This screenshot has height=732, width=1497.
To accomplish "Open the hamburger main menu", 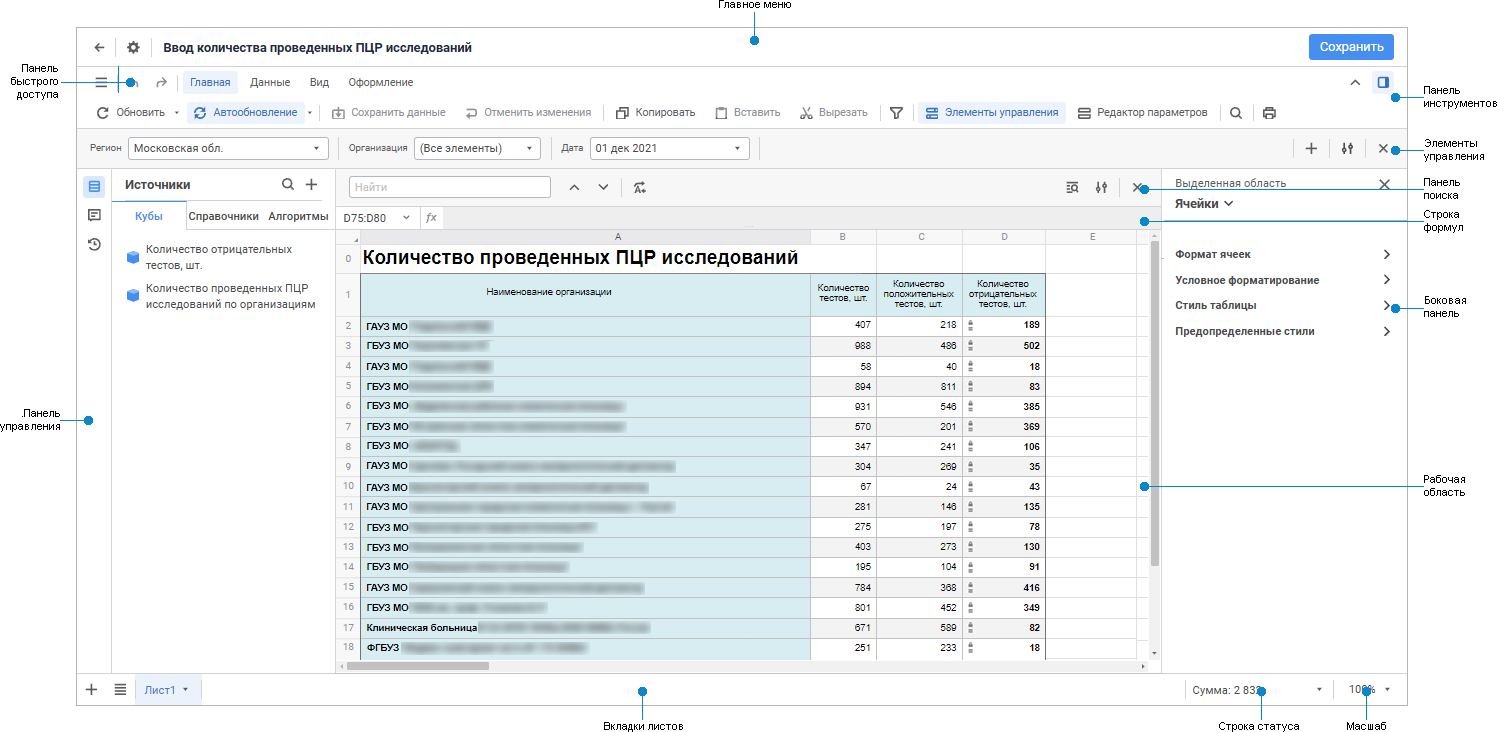I will click(x=101, y=83).
